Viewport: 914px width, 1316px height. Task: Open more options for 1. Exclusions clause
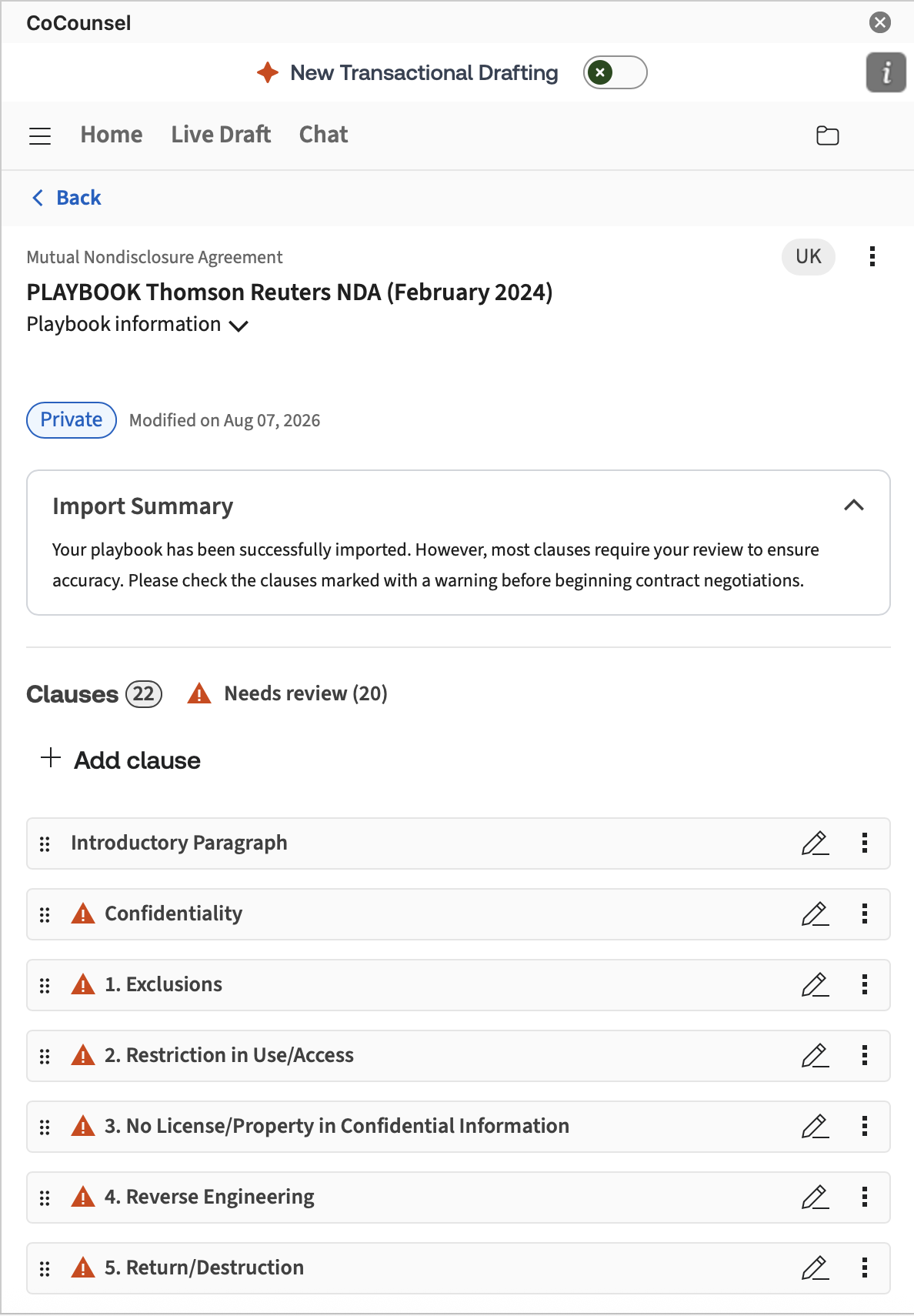click(865, 985)
